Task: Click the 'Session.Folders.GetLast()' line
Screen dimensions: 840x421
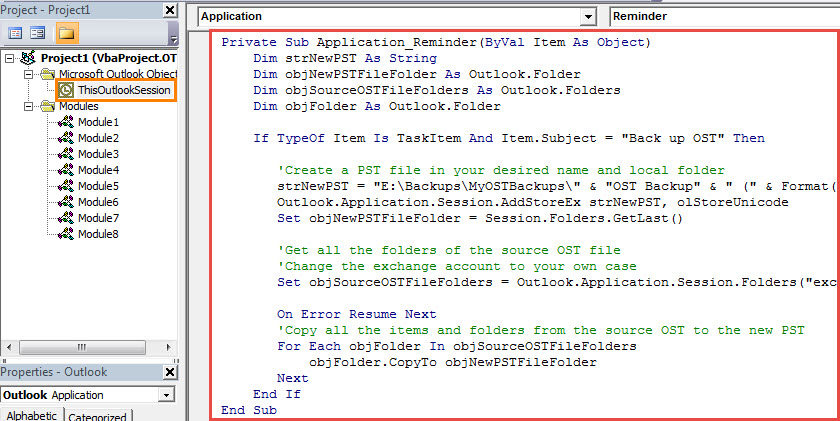Action: [480, 219]
